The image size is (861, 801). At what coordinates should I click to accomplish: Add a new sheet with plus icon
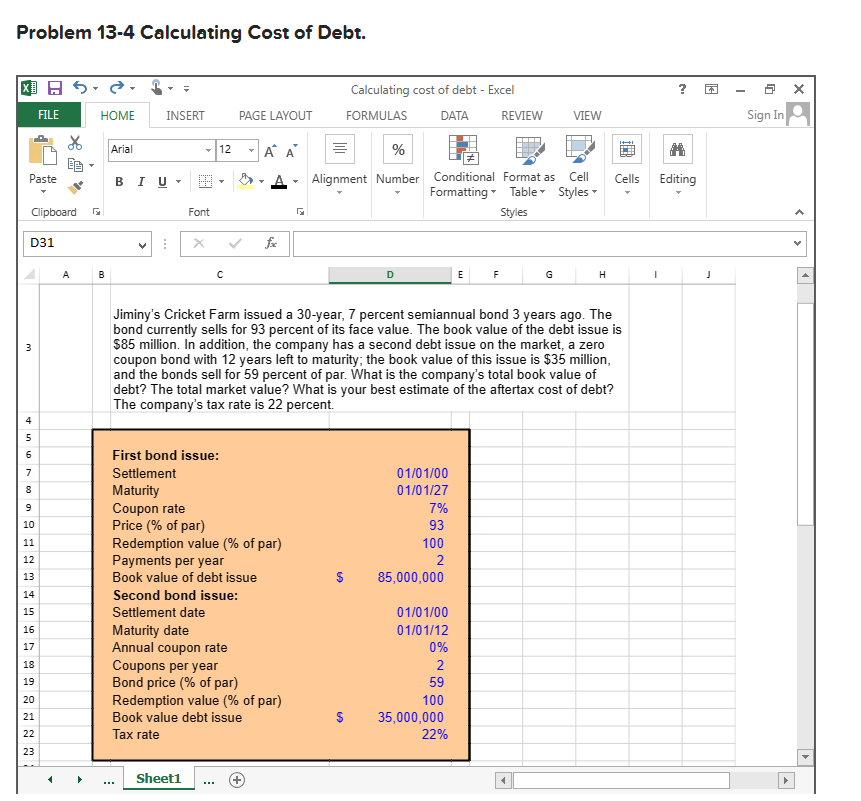point(237,780)
